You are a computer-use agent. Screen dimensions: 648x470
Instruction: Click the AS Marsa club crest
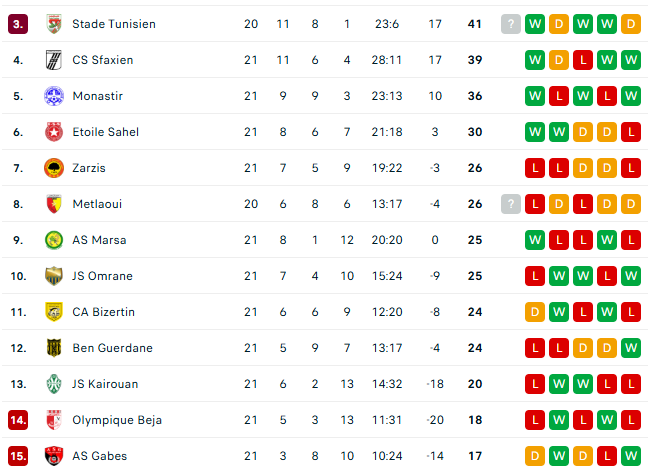54,240
